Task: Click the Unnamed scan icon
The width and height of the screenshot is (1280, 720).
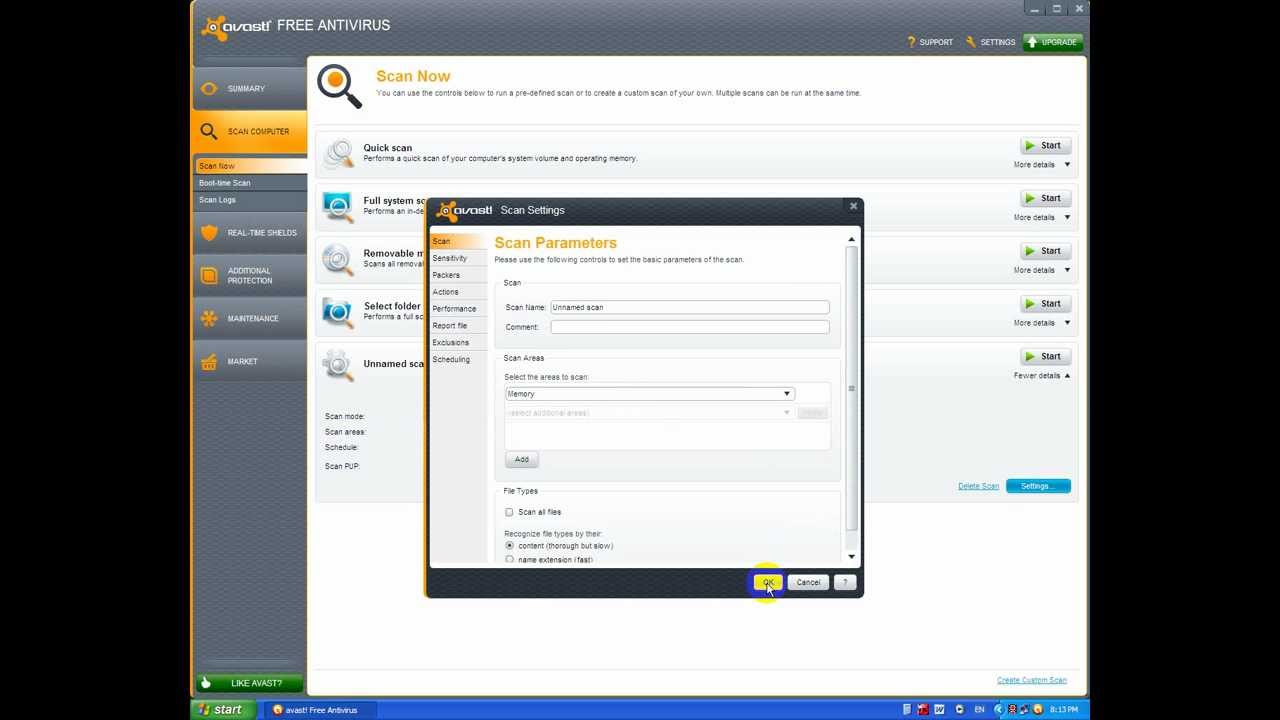Action: [338, 365]
